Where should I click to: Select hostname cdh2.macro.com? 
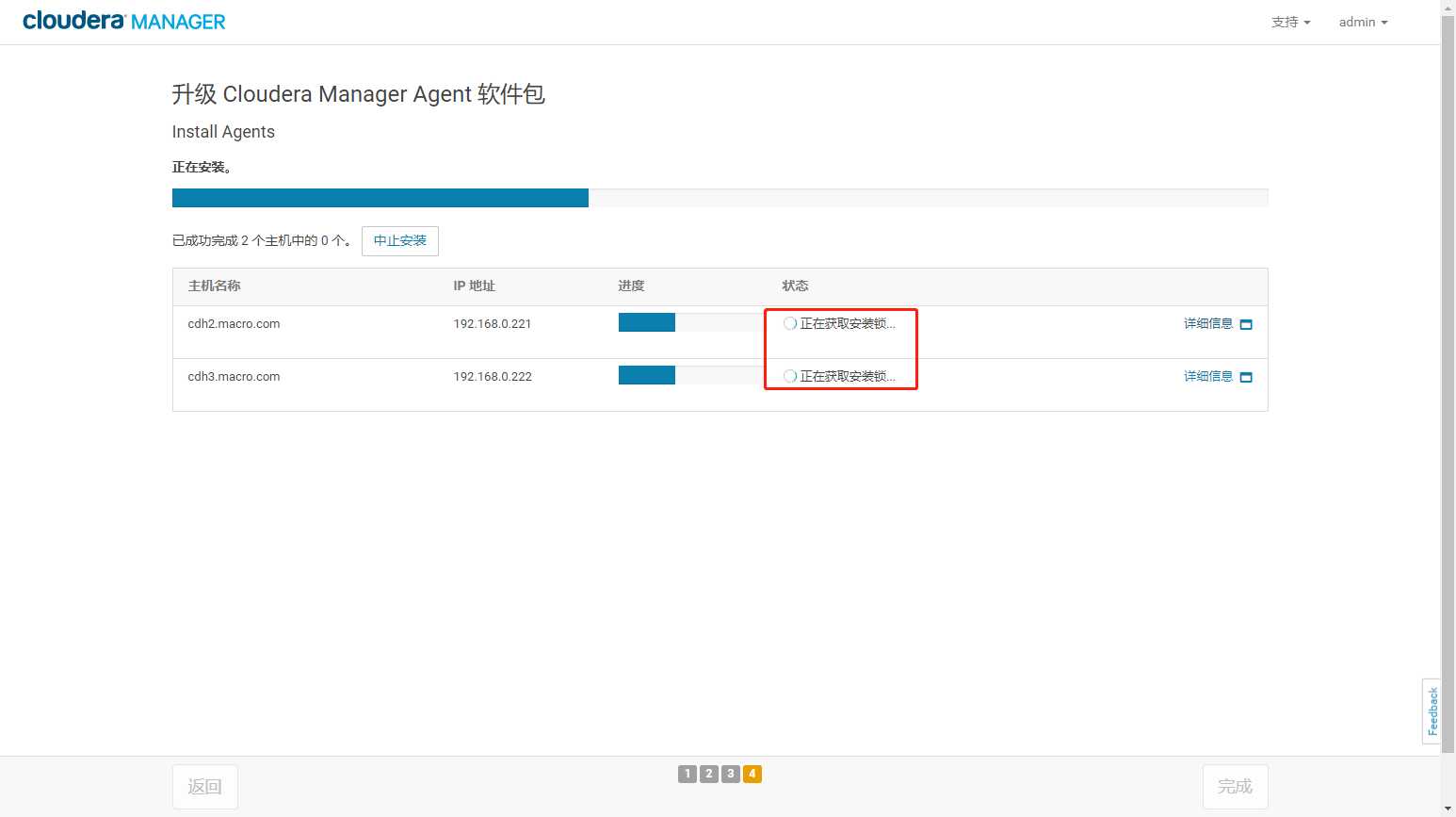pos(234,323)
